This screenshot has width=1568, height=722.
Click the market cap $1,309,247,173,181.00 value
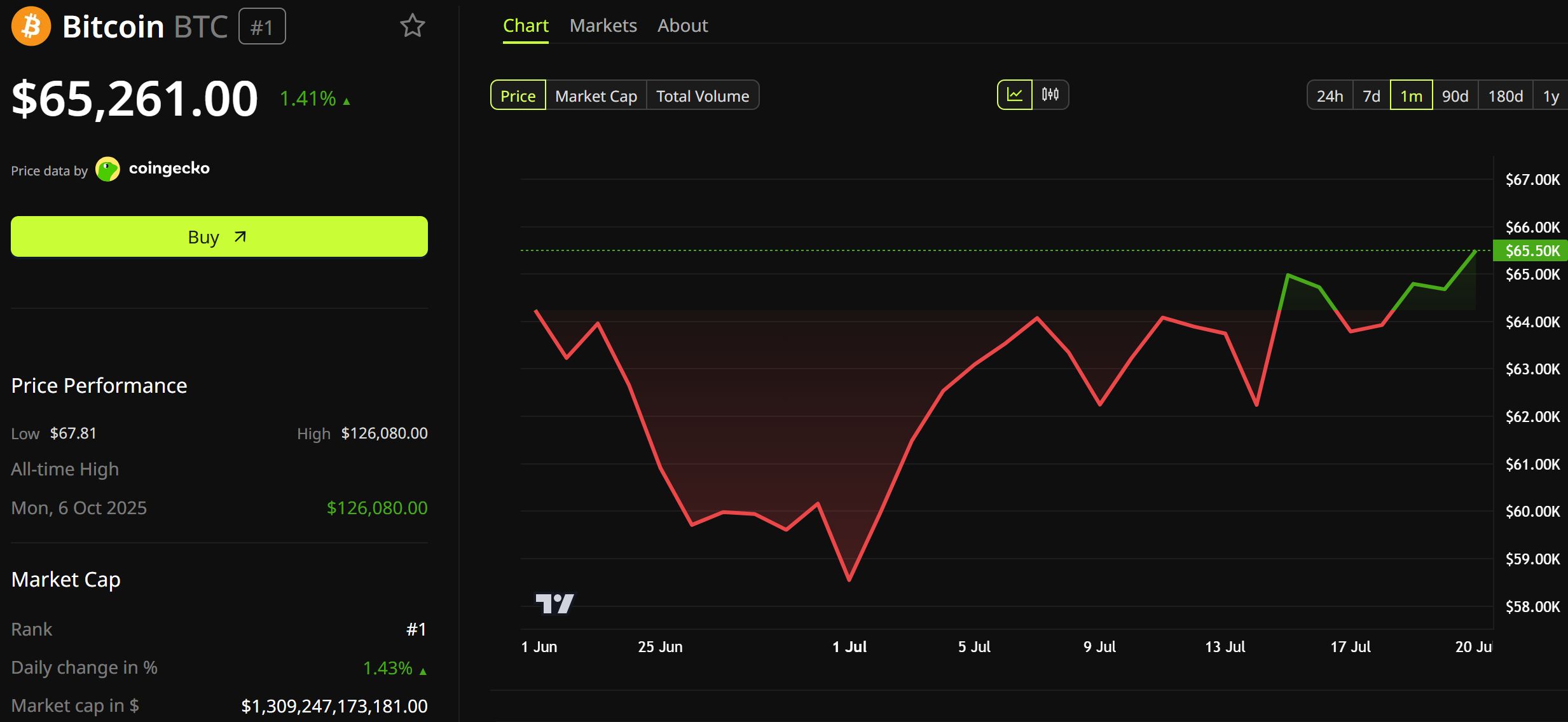[x=334, y=706]
